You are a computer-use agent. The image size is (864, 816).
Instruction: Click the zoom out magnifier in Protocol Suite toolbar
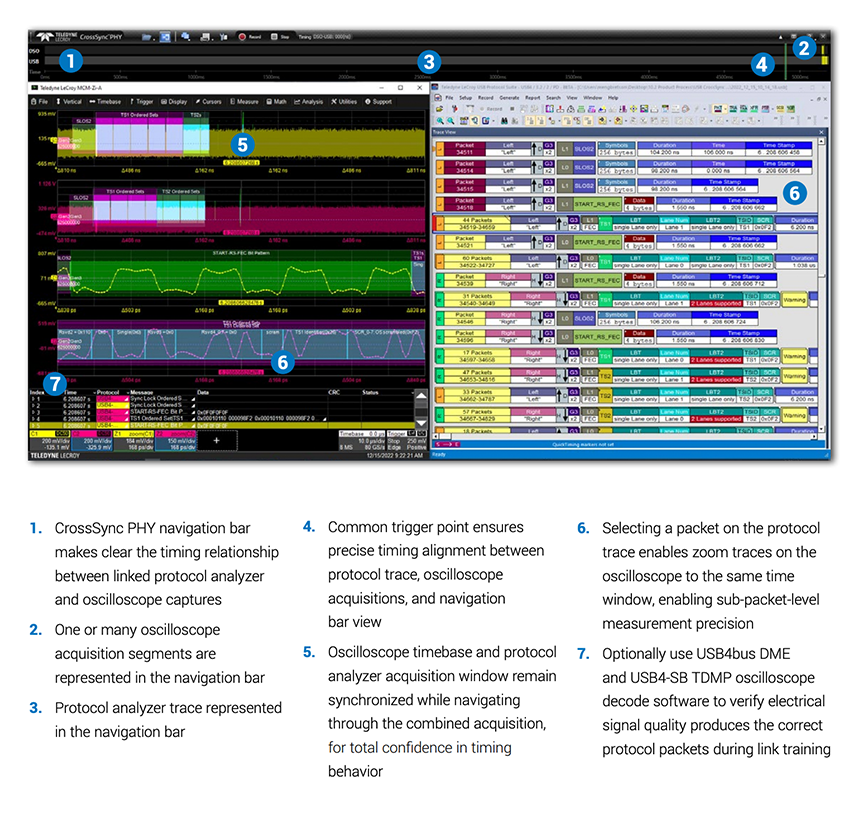451,120
